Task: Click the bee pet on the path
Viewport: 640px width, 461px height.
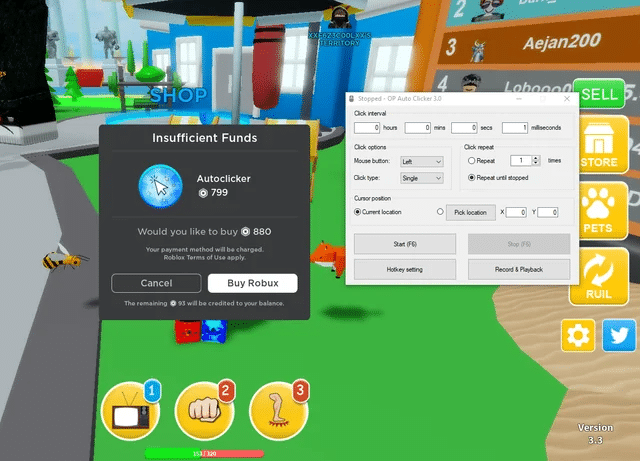Action: point(64,259)
